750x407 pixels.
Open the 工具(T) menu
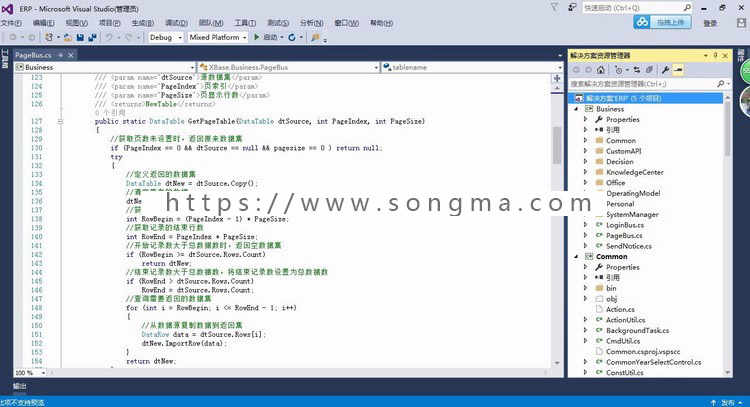(x=245, y=23)
